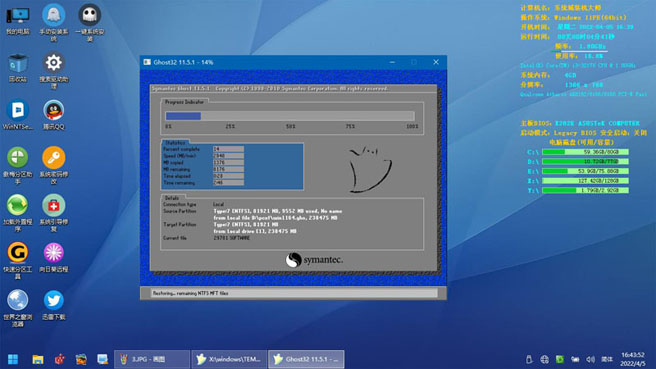Switch to the X:\windows\TEM... taskbar item
Image resolution: width=656 pixels, height=369 pixels.
(229, 359)
